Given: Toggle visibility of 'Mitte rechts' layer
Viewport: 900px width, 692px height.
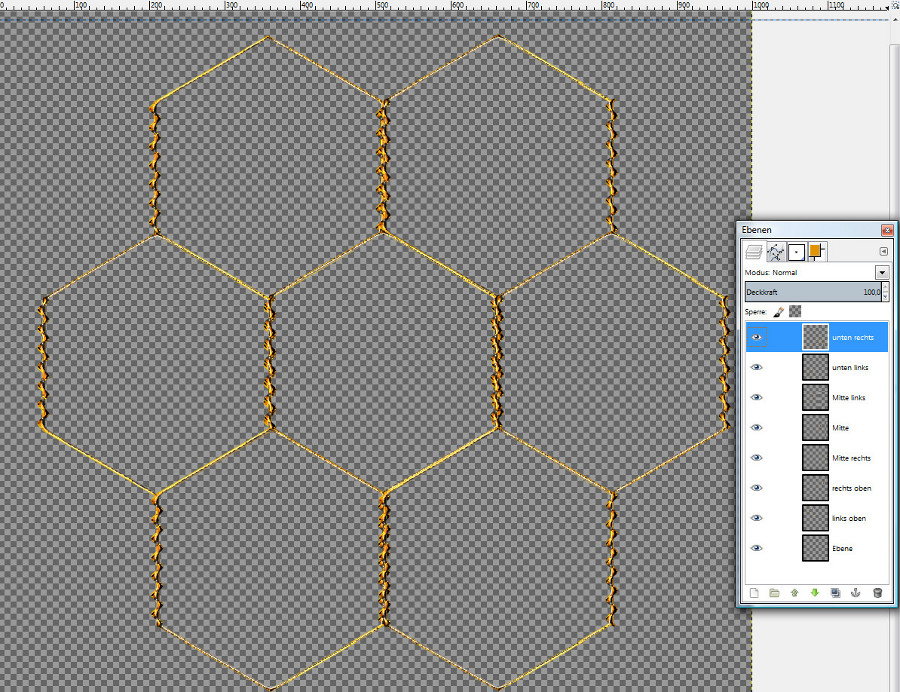Looking at the screenshot, I should pyautogui.click(x=756, y=457).
